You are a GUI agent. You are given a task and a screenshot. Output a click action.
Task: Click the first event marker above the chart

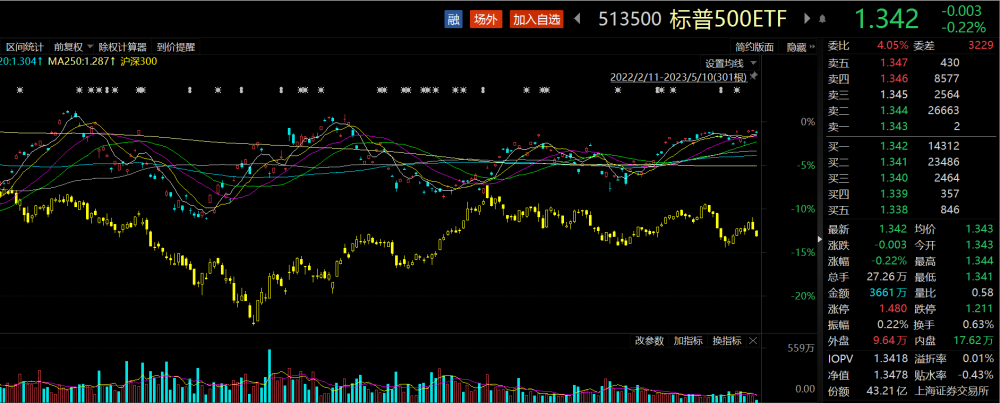click(20, 91)
